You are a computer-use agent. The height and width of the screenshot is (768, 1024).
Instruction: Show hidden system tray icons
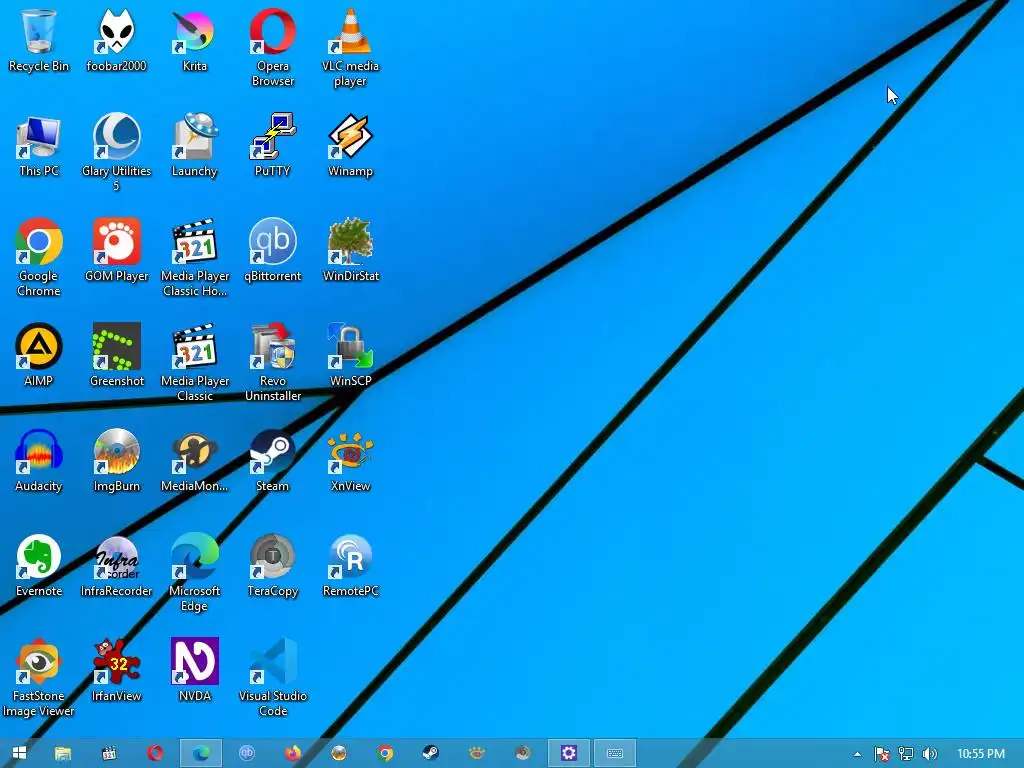[857, 754]
